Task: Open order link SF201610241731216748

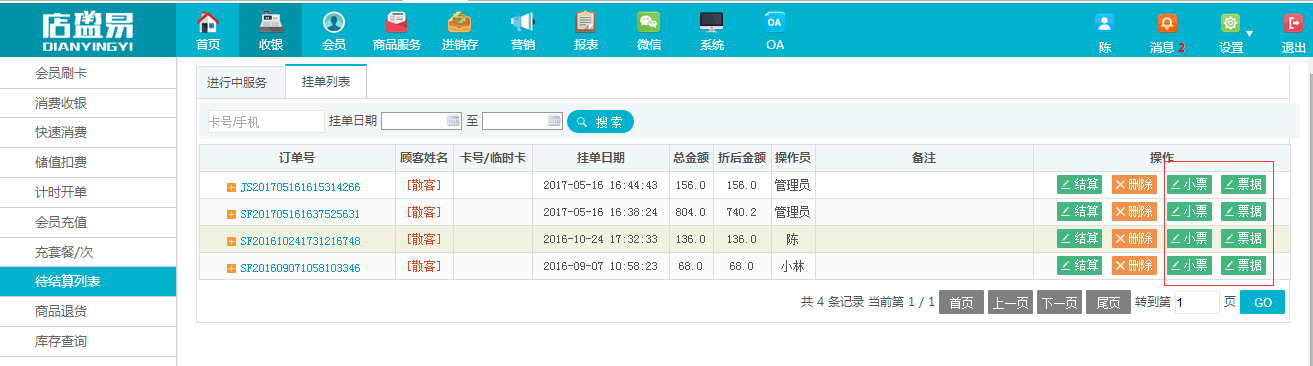Action: pyautogui.click(x=300, y=241)
